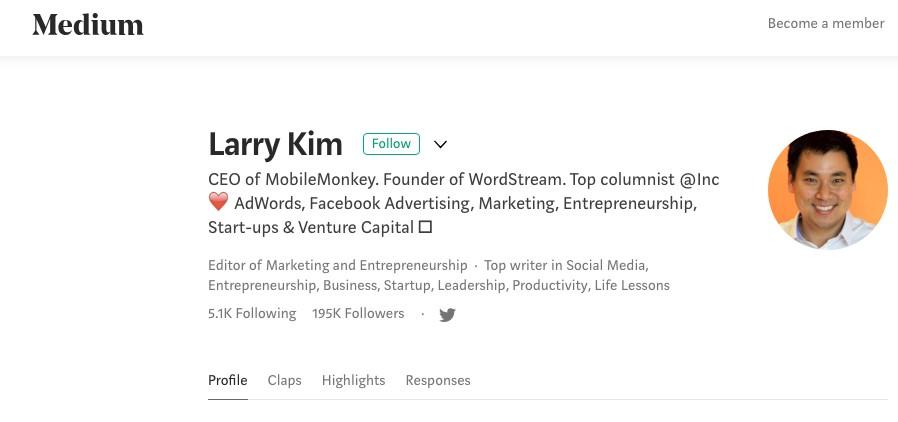This screenshot has width=898, height=422.
Task: Click the Larry Kim name heading
Action: [275, 144]
